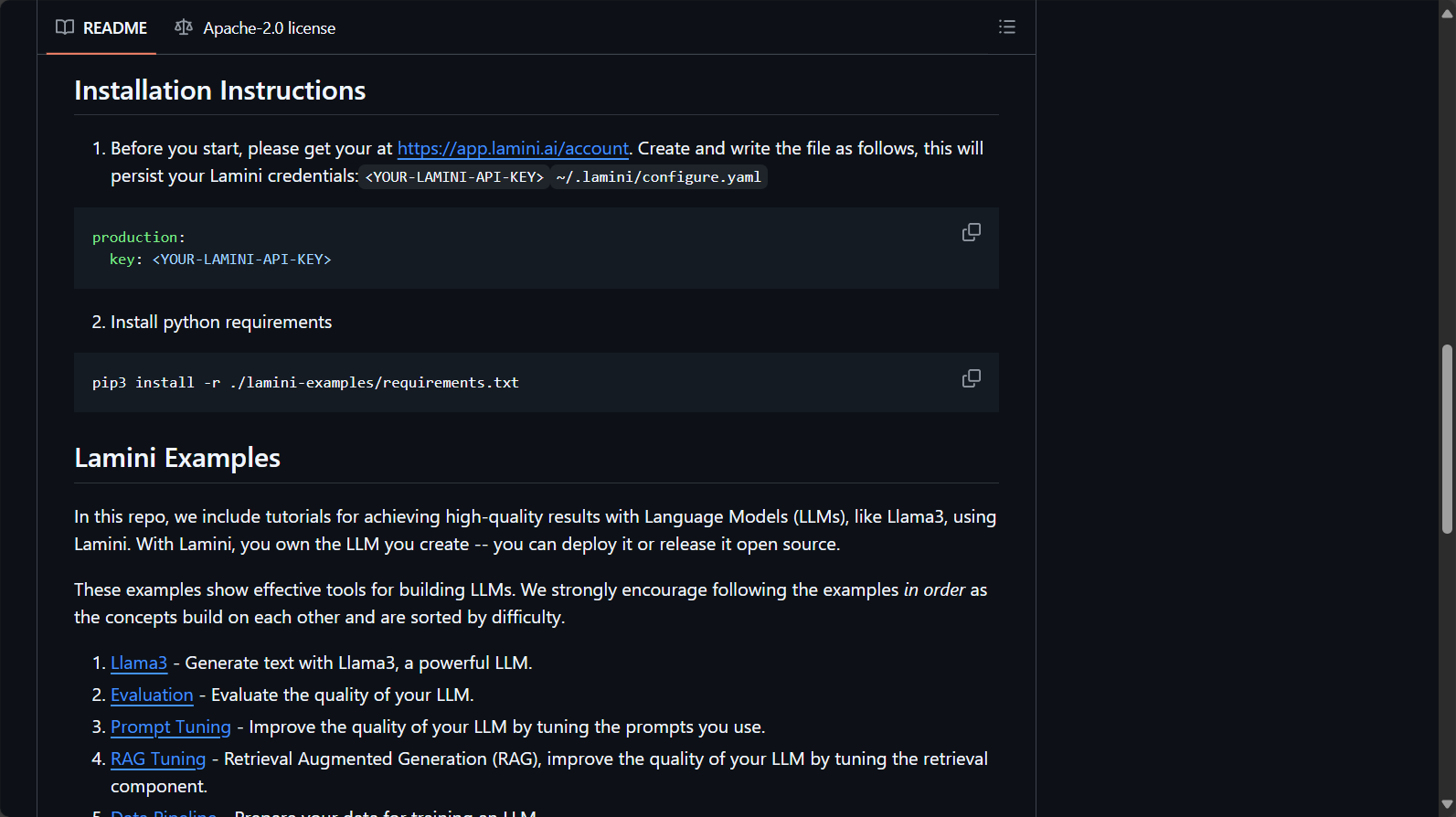This screenshot has width=1456, height=817.
Task: Click 'Install python requirements' step text
Action: (221, 322)
